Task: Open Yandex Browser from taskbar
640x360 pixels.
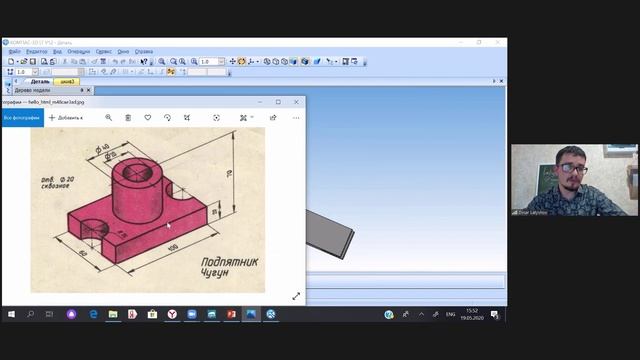Action: point(172,314)
